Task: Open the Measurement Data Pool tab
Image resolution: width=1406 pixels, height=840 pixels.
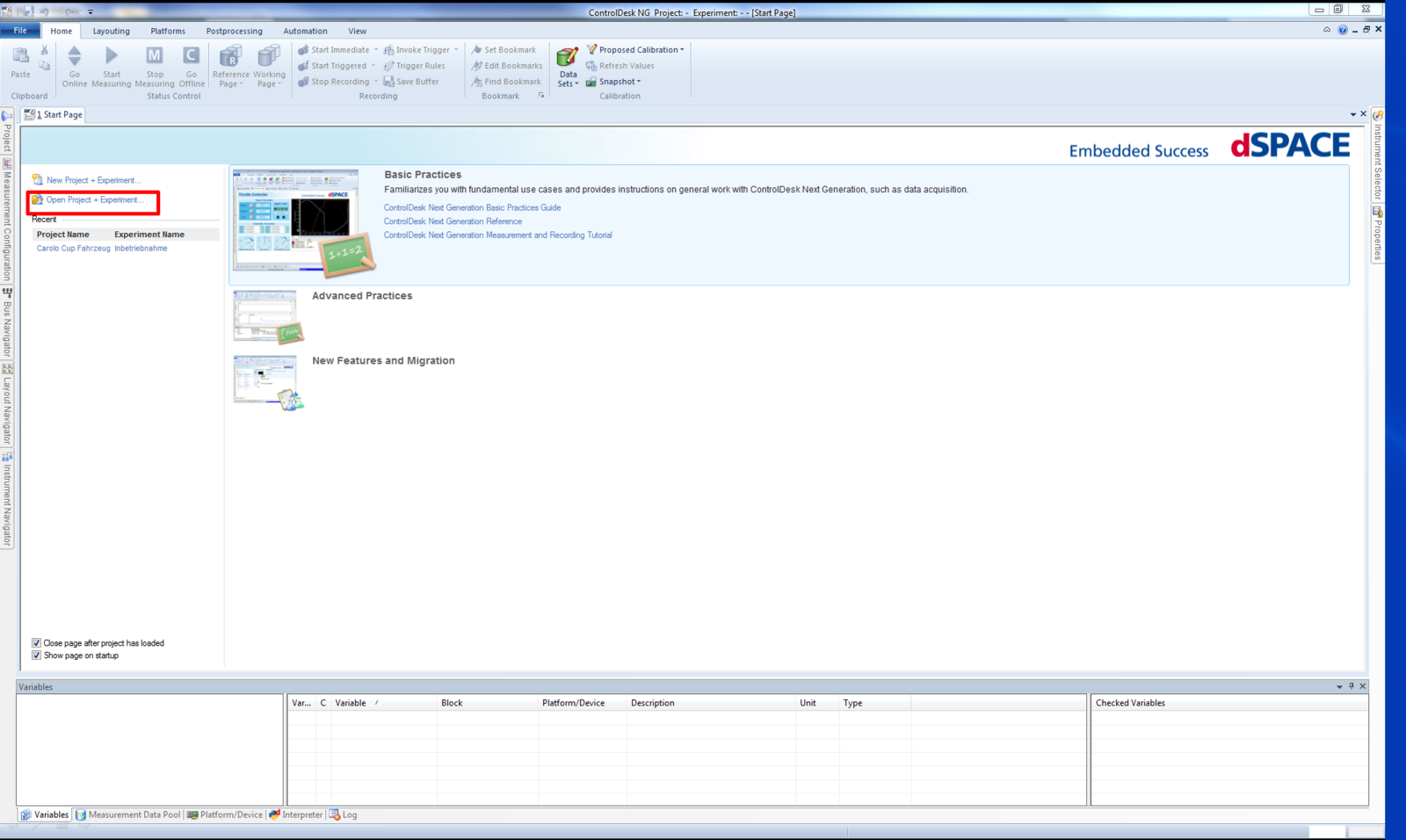Action: 127,815
